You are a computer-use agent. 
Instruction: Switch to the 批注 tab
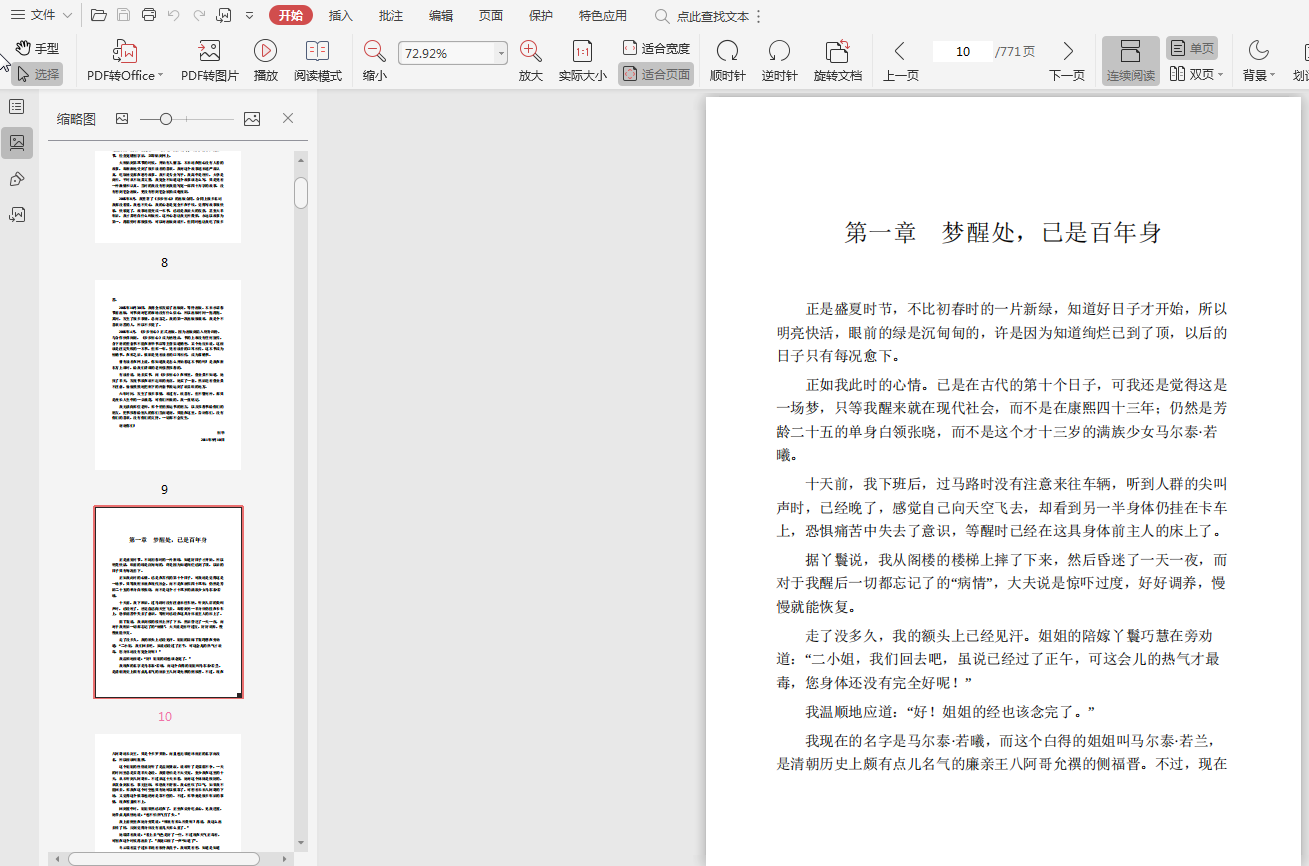[x=391, y=15]
